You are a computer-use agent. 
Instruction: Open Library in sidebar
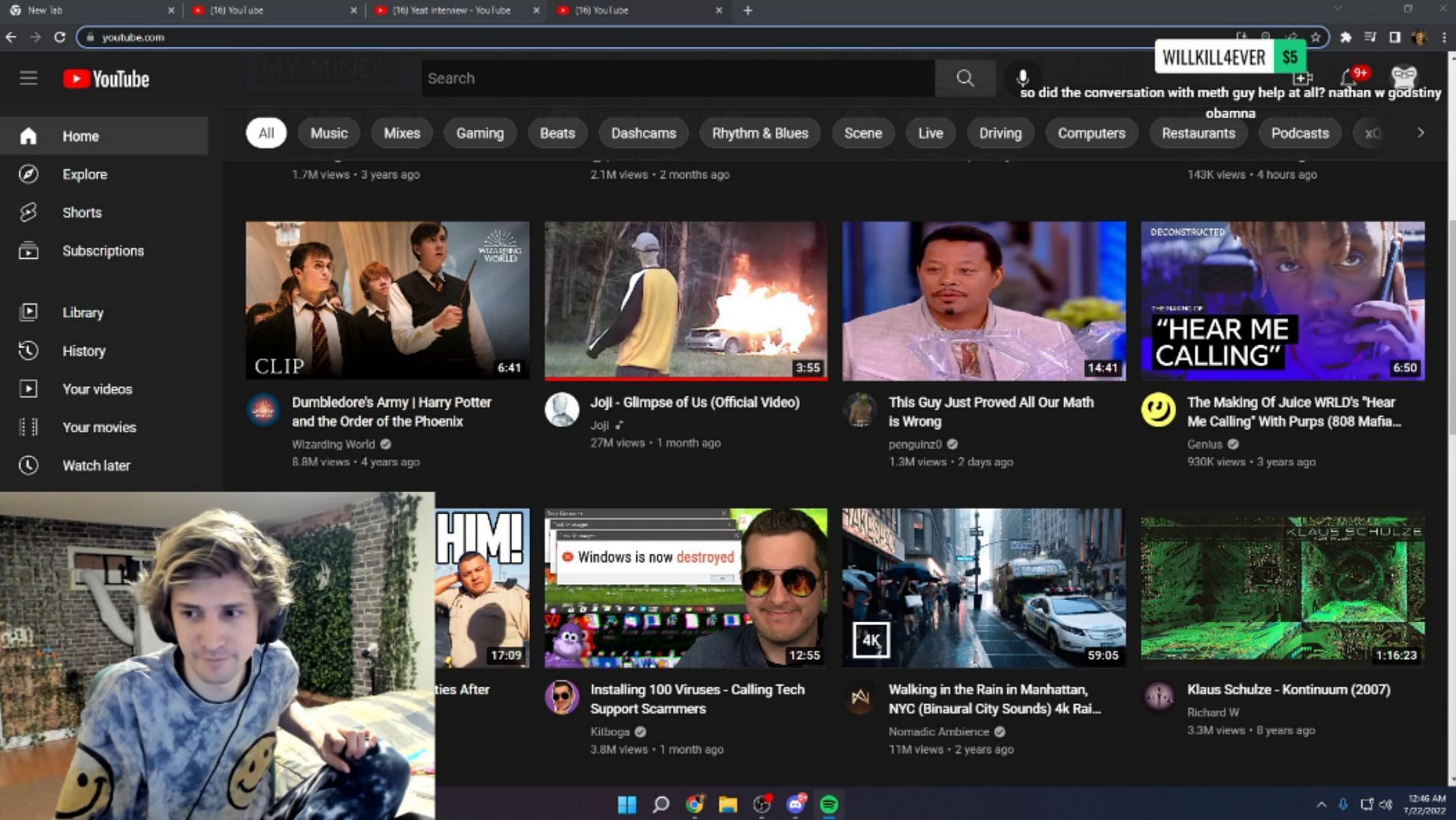pos(104,313)
